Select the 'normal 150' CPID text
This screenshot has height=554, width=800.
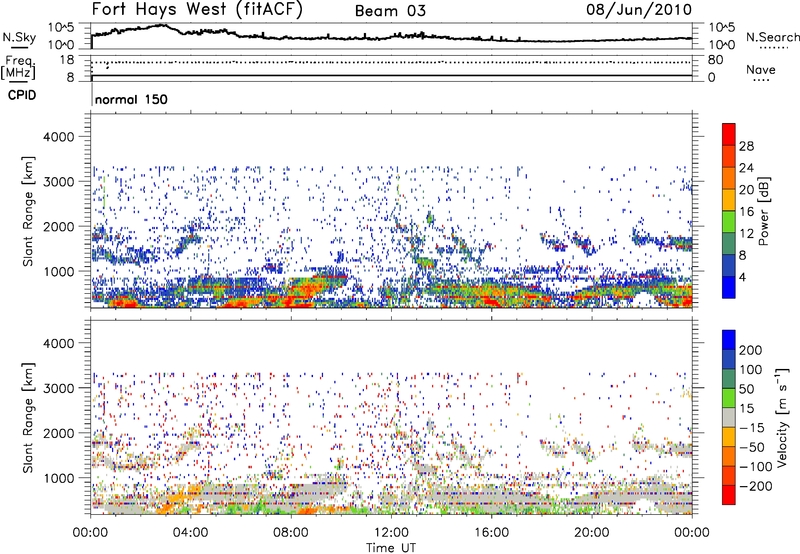click(x=131, y=99)
